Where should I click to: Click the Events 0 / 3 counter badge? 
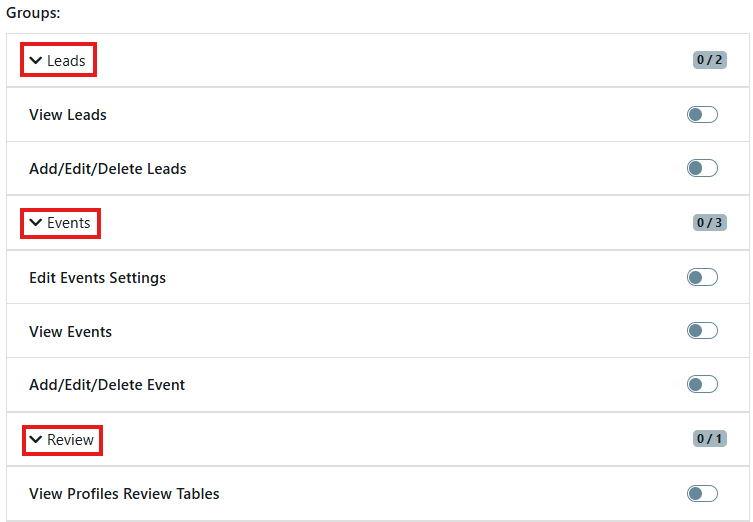tap(710, 222)
